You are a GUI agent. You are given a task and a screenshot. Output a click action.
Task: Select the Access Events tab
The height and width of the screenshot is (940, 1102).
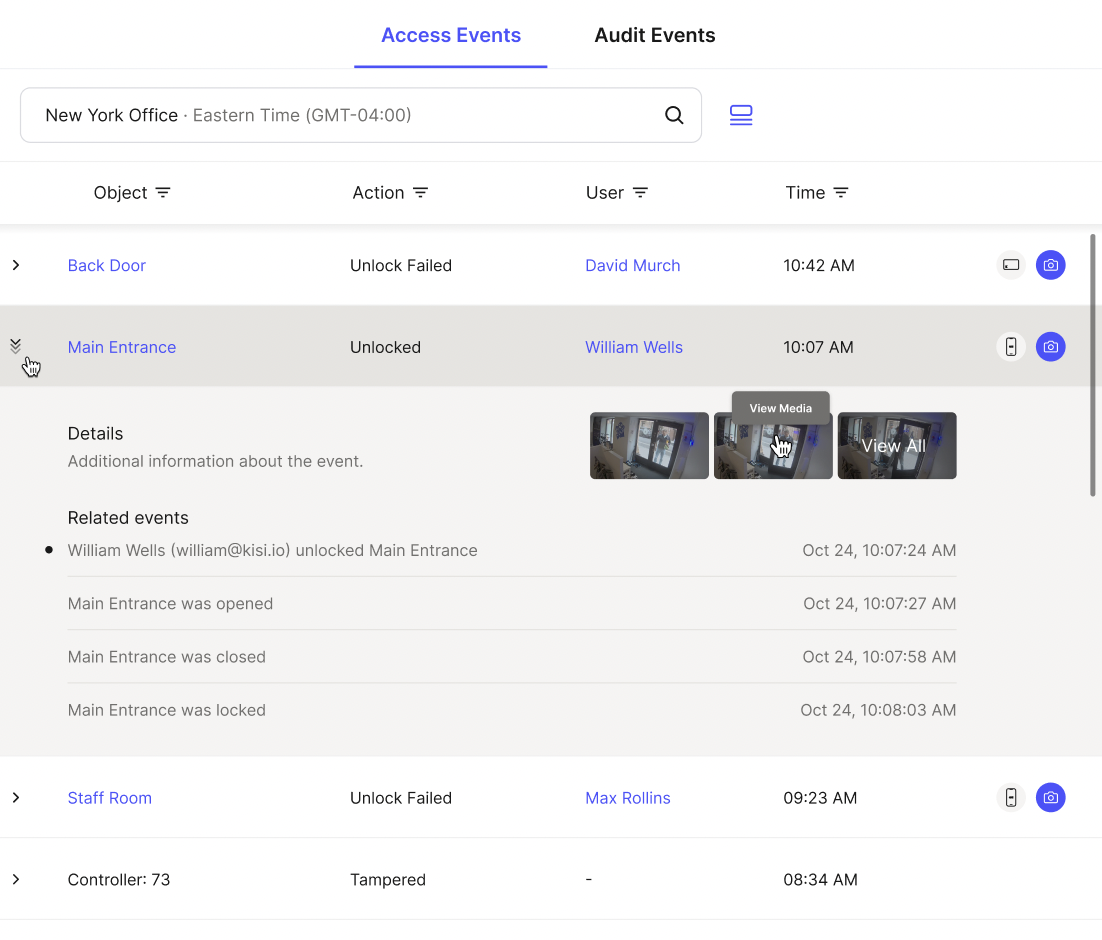[450, 35]
